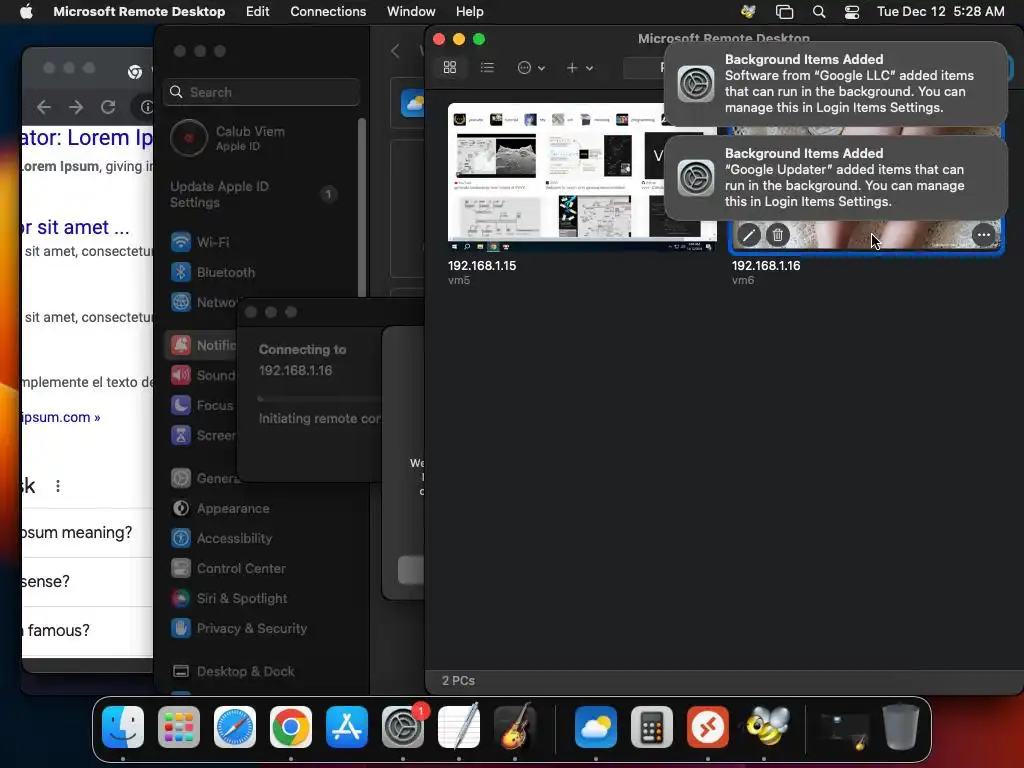Viewport: 1024px width, 768px height.
Task: Click the Stage Manager window icon in menu bar
Action: (784, 12)
